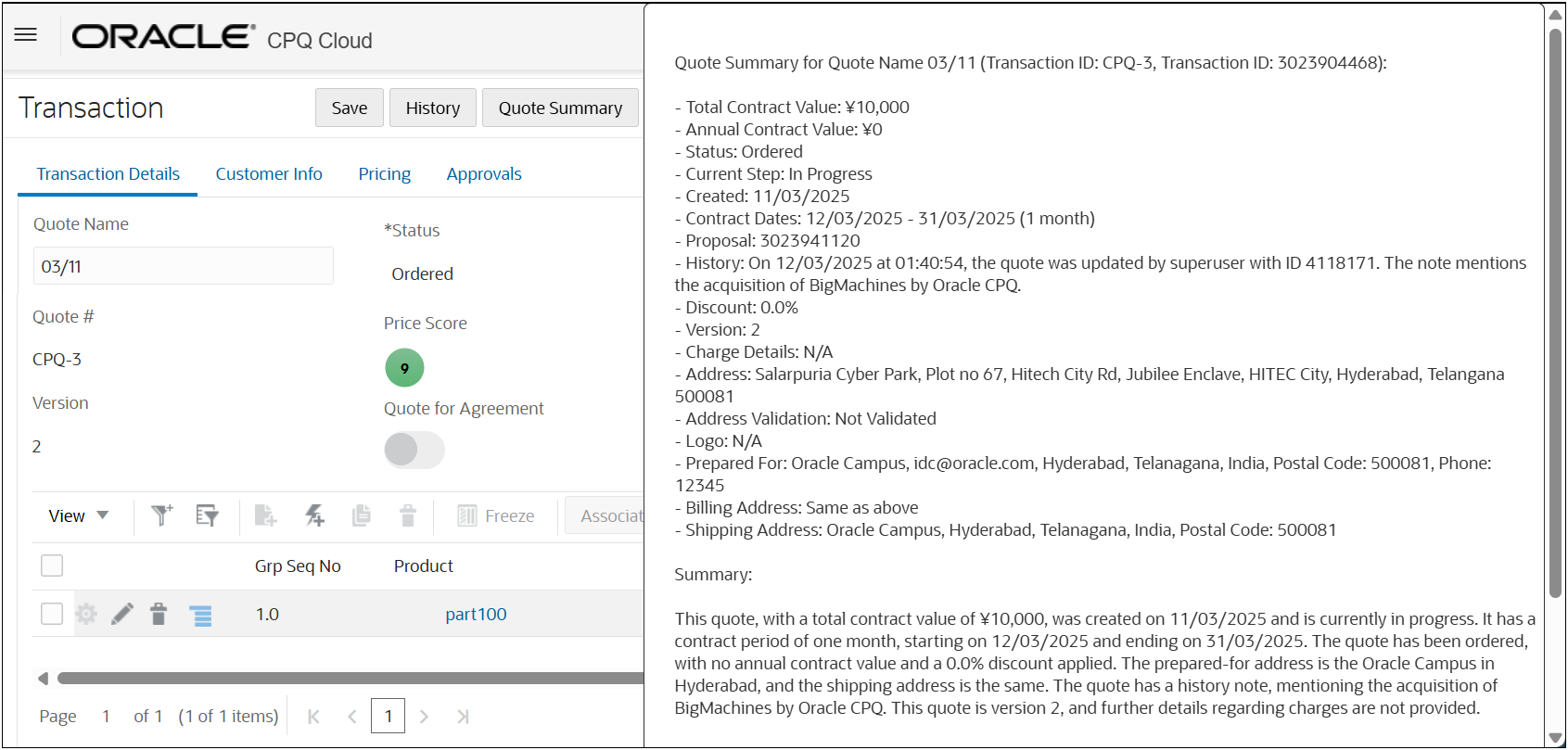This screenshot has height=750, width=1568.
Task: Add a new filter in the line item toolbar
Action: click(162, 515)
